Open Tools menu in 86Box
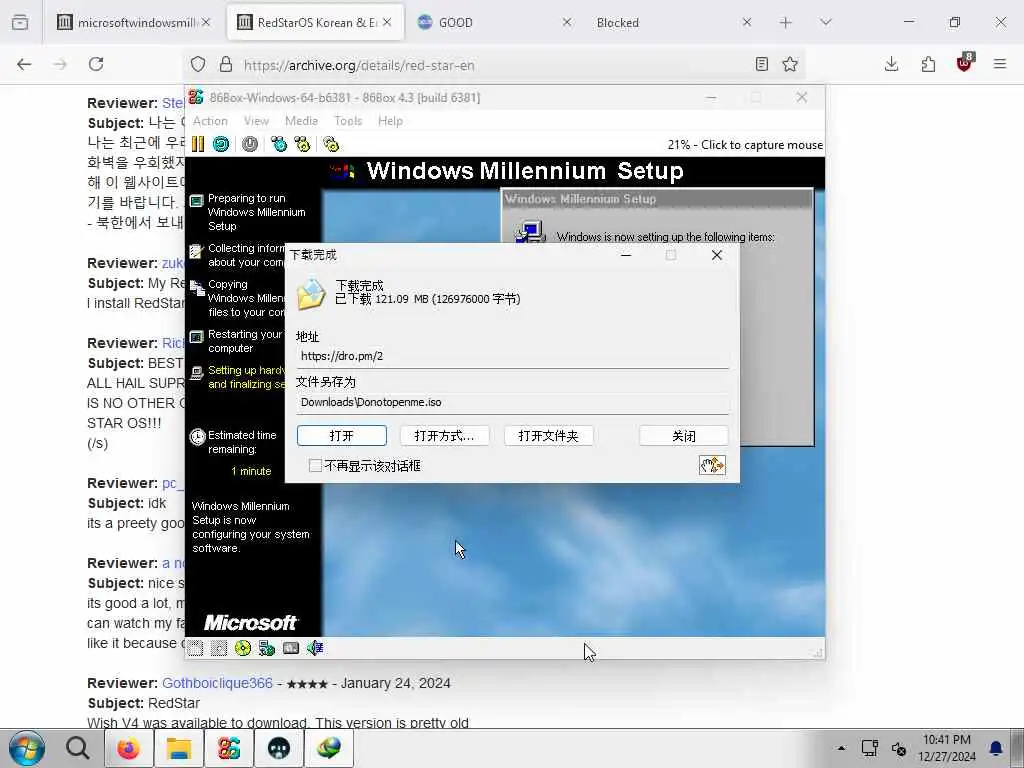Viewport: 1024px width, 768px height. [x=348, y=121]
